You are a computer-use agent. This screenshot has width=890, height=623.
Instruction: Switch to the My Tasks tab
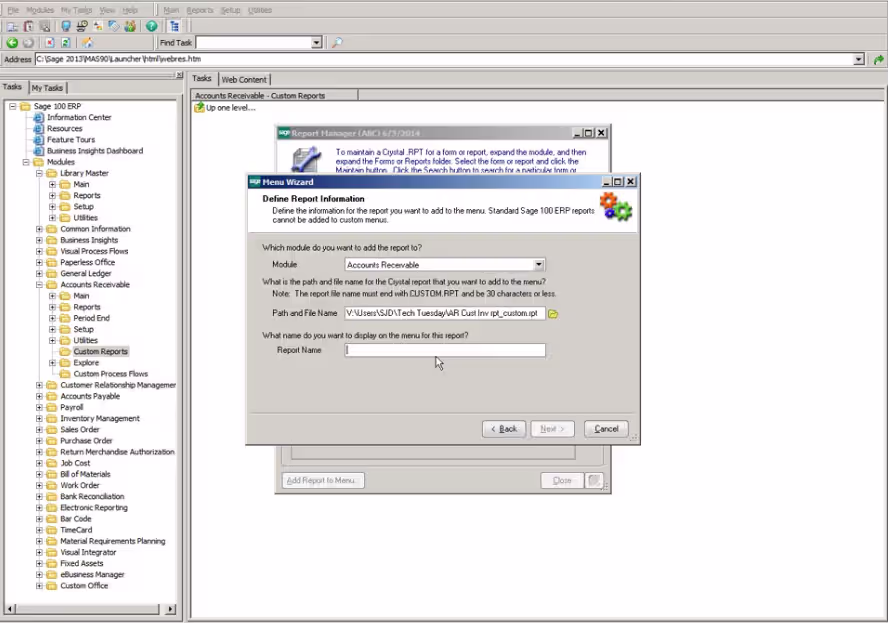47,88
